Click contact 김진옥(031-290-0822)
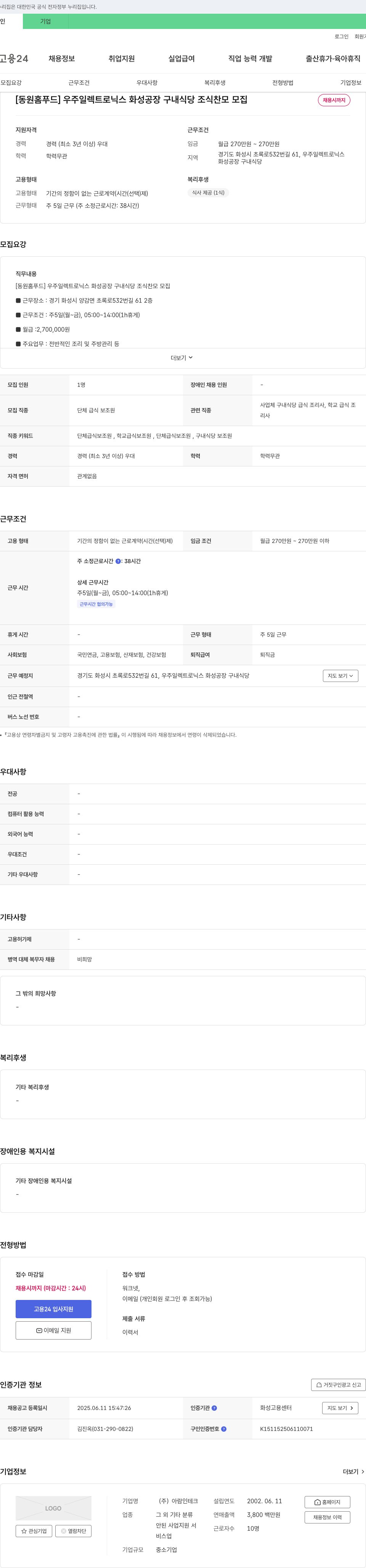The width and height of the screenshot is (366, 1568). point(105,1429)
